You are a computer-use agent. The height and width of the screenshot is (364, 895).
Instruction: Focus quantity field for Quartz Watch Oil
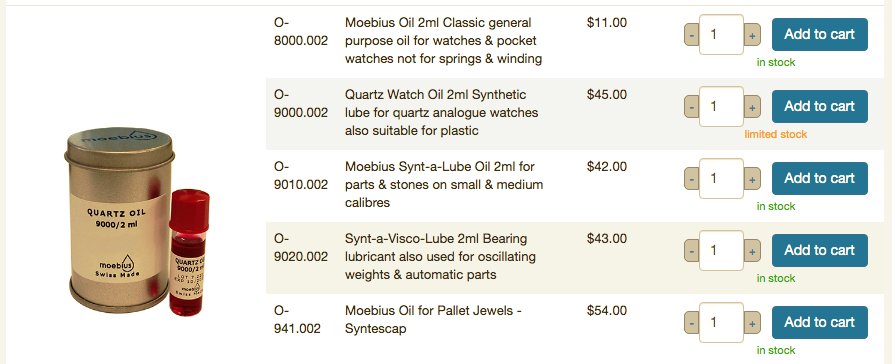click(x=721, y=106)
